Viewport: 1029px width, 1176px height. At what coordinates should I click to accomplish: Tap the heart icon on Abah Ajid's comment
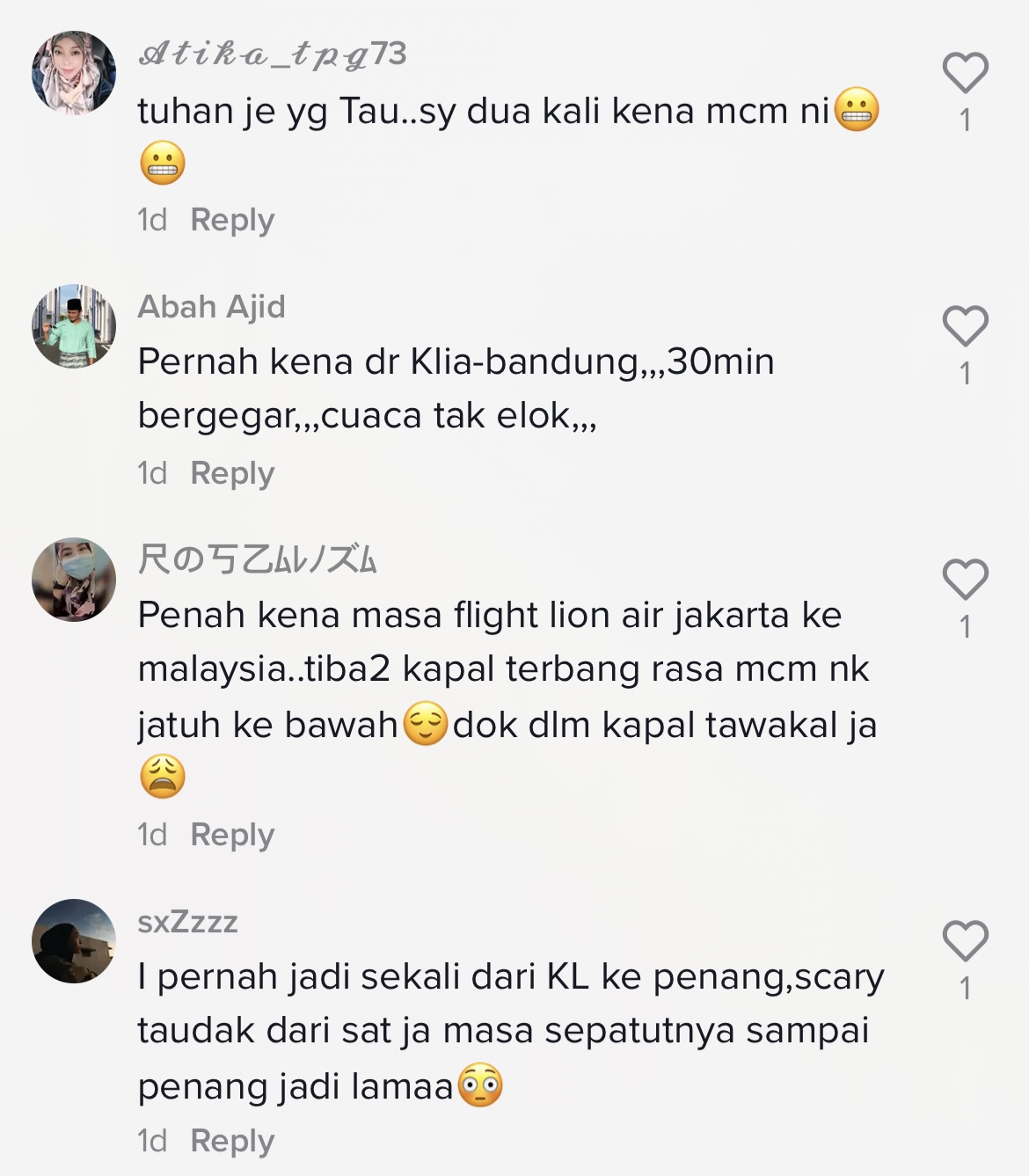tap(966, 325)
